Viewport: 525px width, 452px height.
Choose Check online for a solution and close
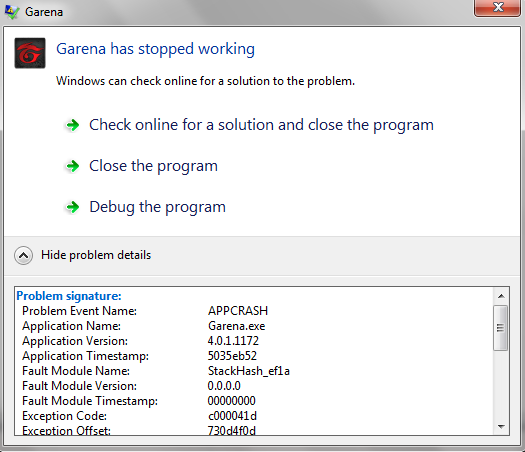261,125
